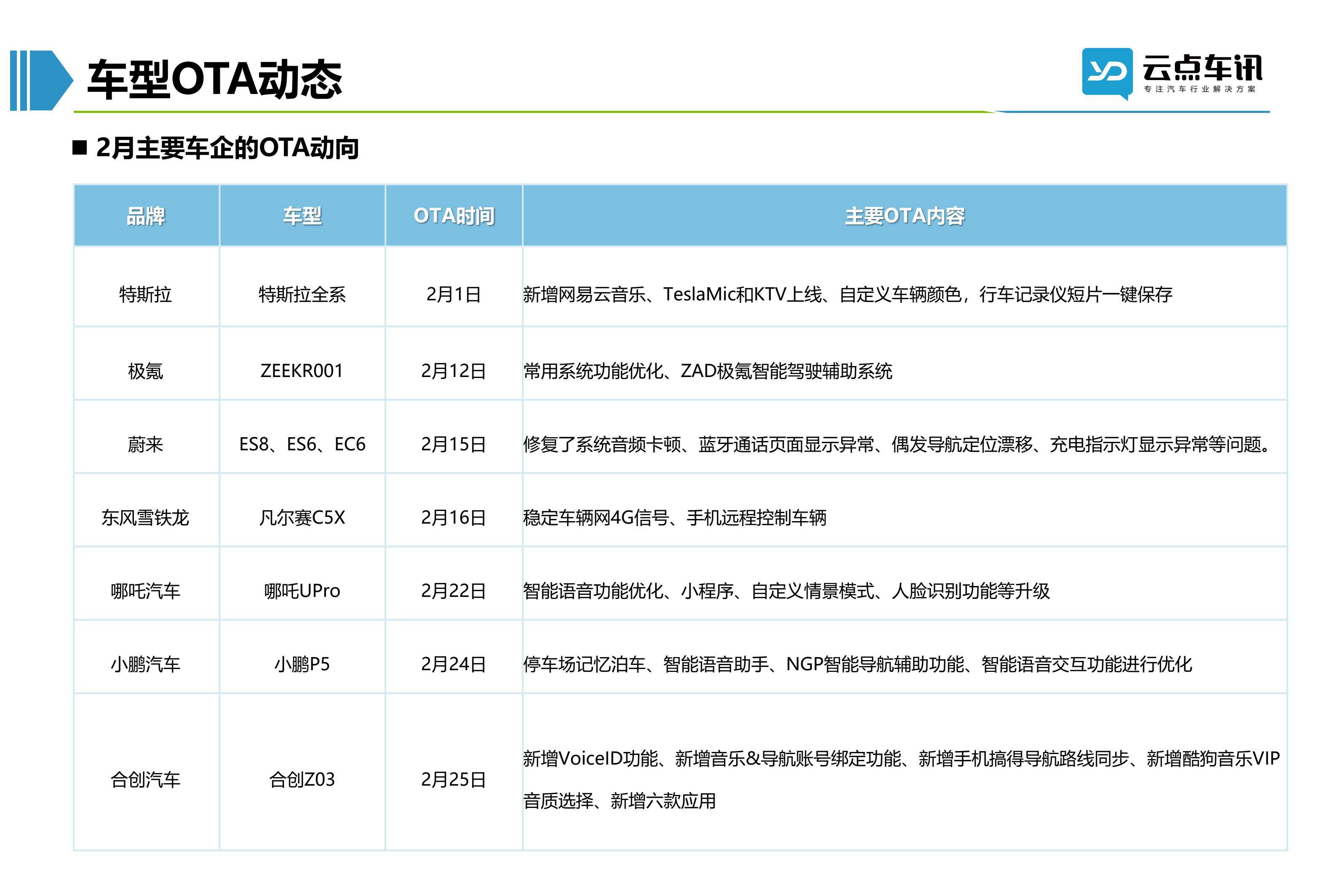
Task: Select the 2月16日 date cell
Action: [x=454, y=510]
